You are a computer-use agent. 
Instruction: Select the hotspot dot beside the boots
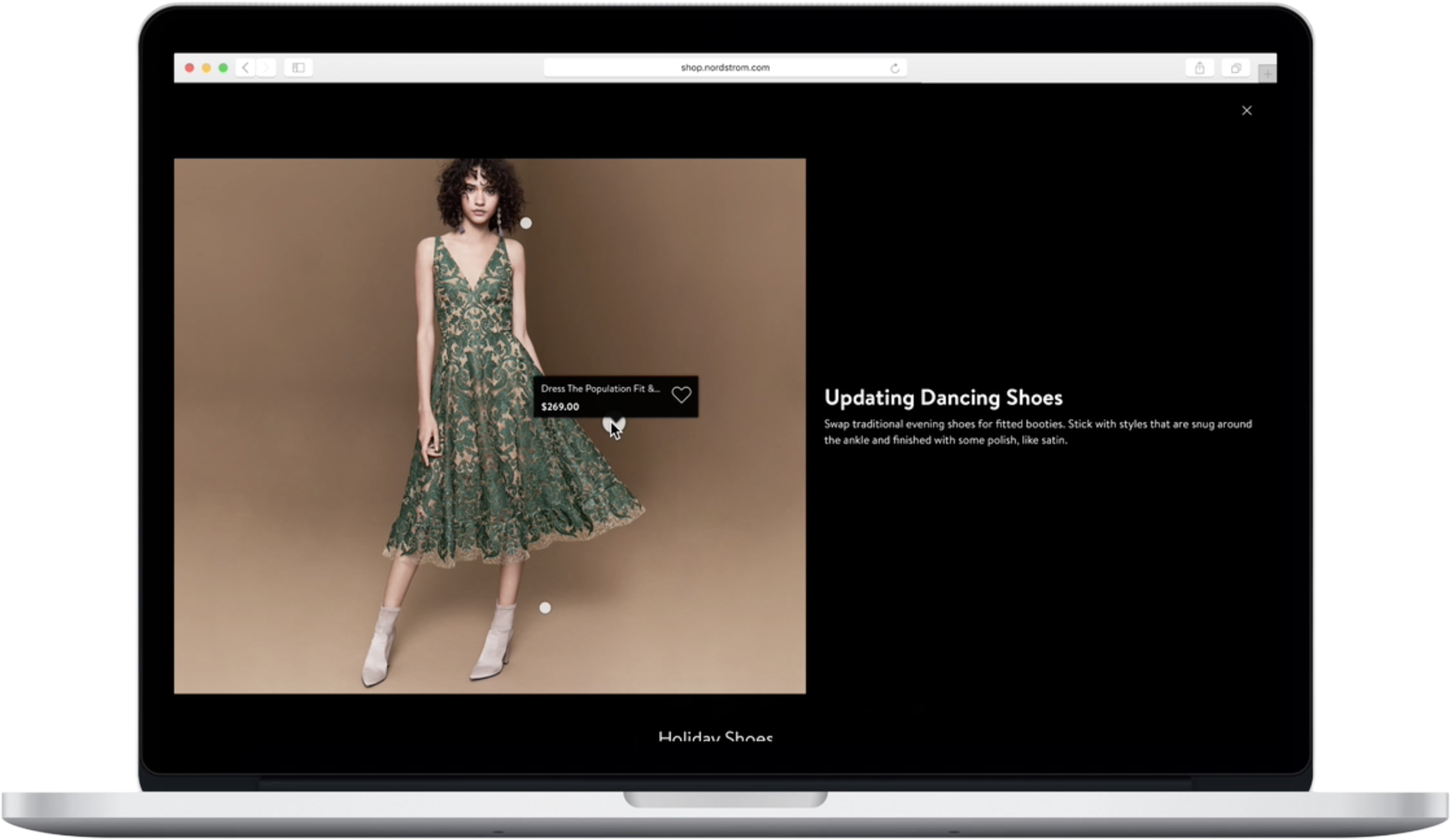pos(545,607)
